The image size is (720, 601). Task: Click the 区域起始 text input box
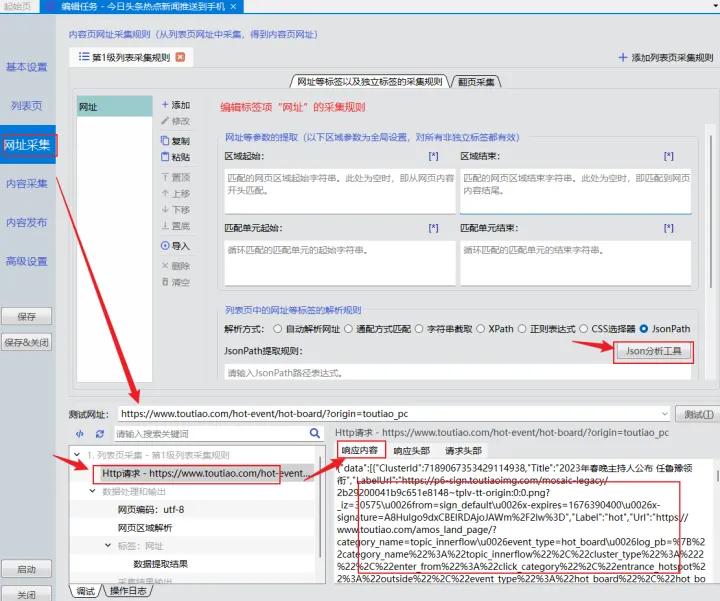(x=340, y=191)
